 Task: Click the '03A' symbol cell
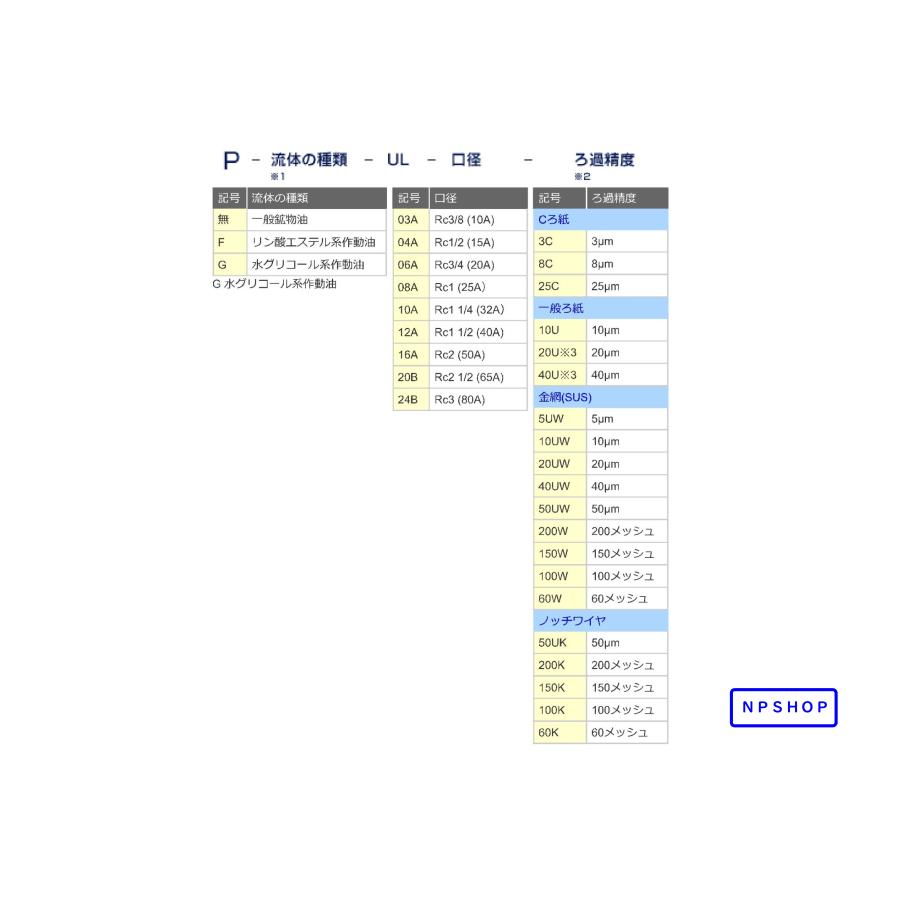tap(411, 220)
